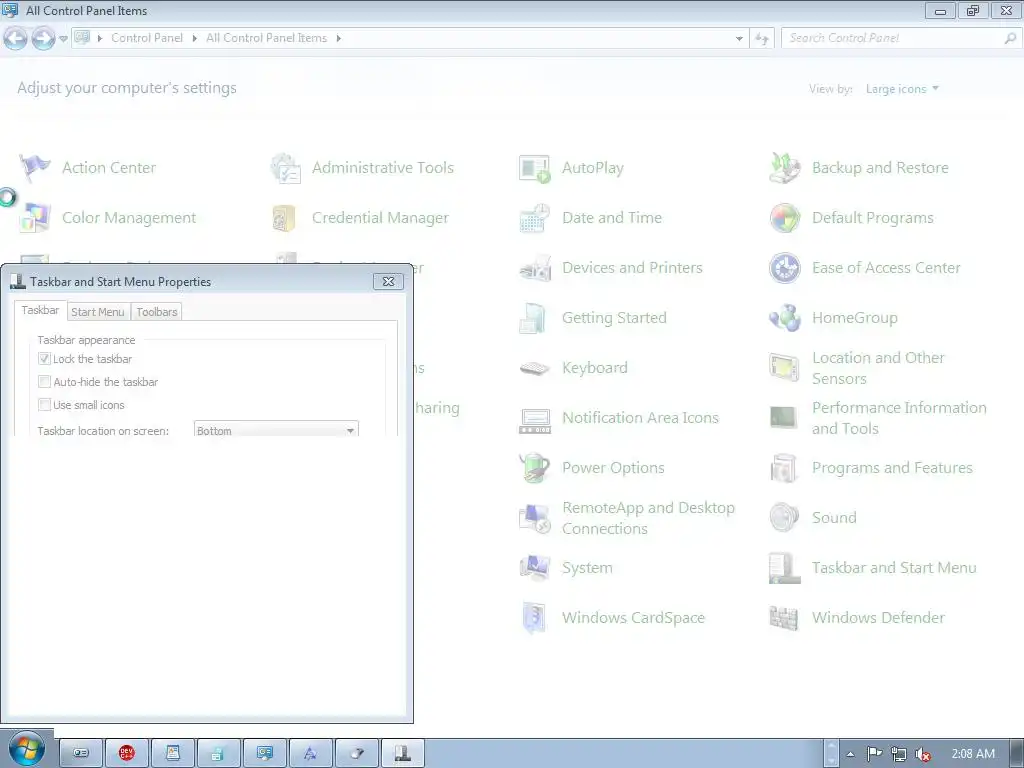
Task: Enable Use small icons checkbox
Action: click(x=44, y=404)
